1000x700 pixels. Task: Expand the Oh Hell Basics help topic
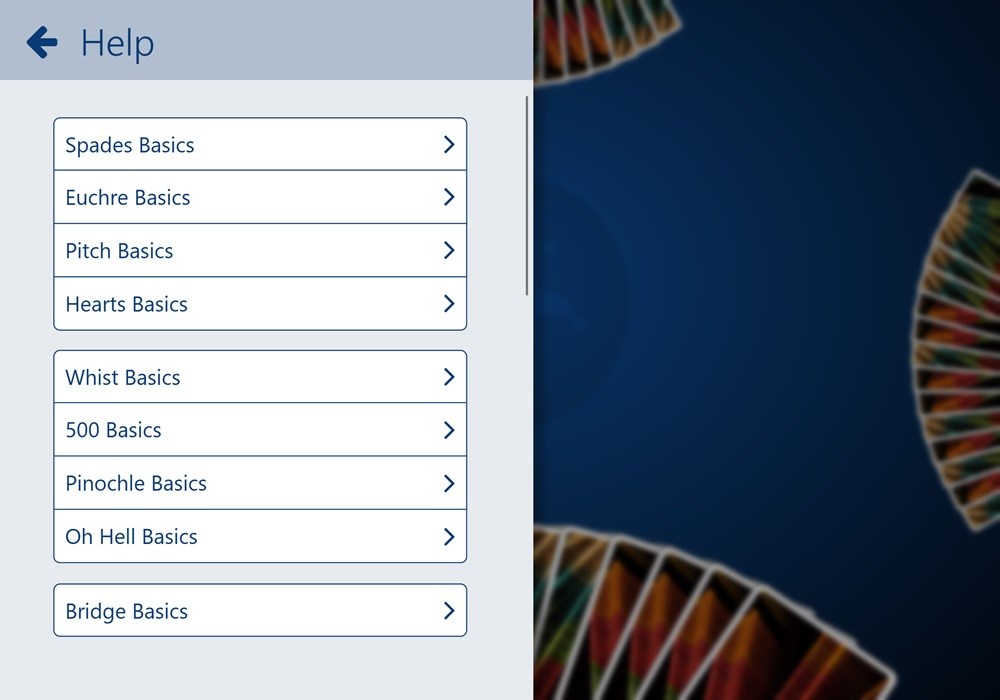tap(260, 536)
